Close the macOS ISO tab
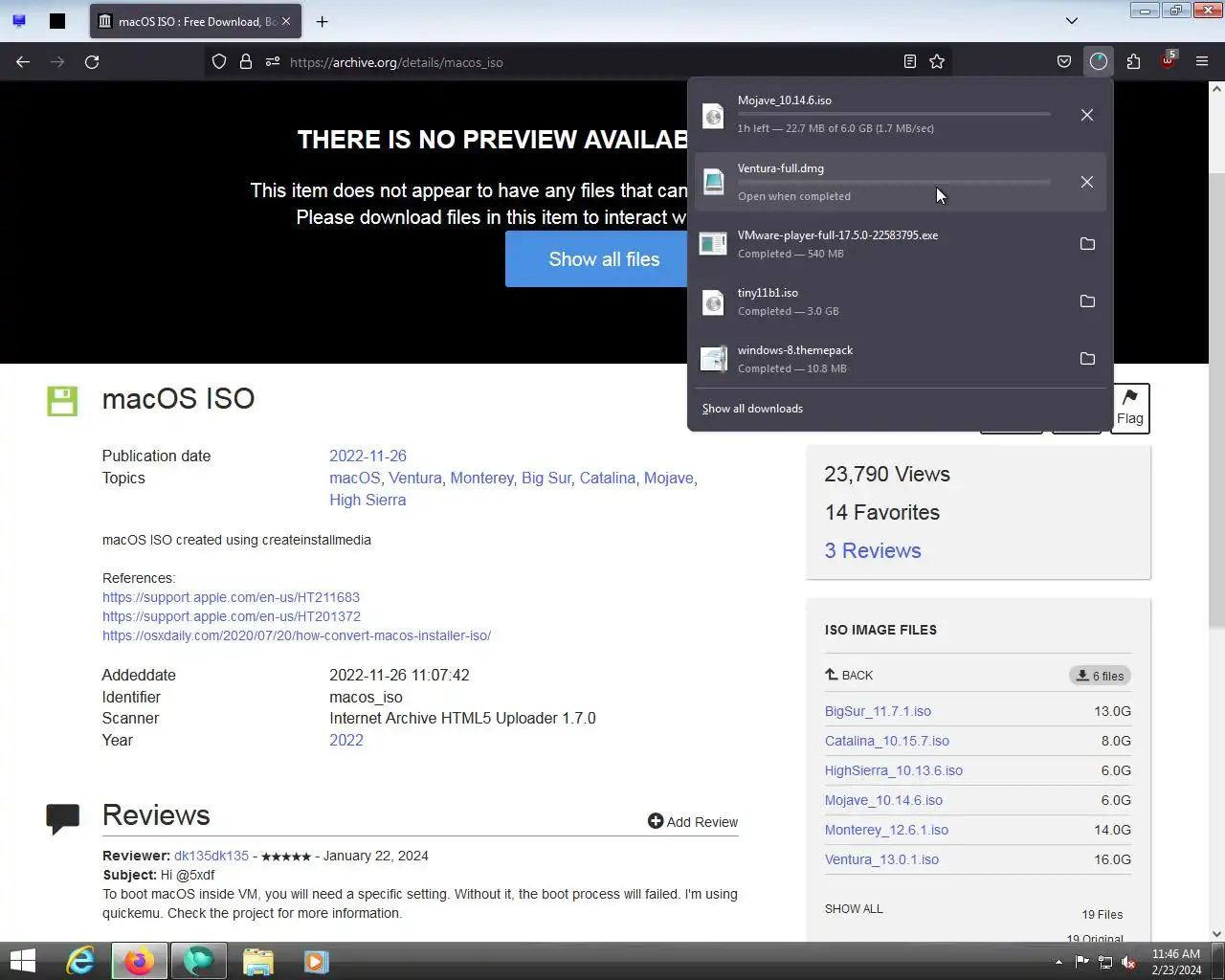The width and height of the screenshot is (1225, 980). (285, 21)
